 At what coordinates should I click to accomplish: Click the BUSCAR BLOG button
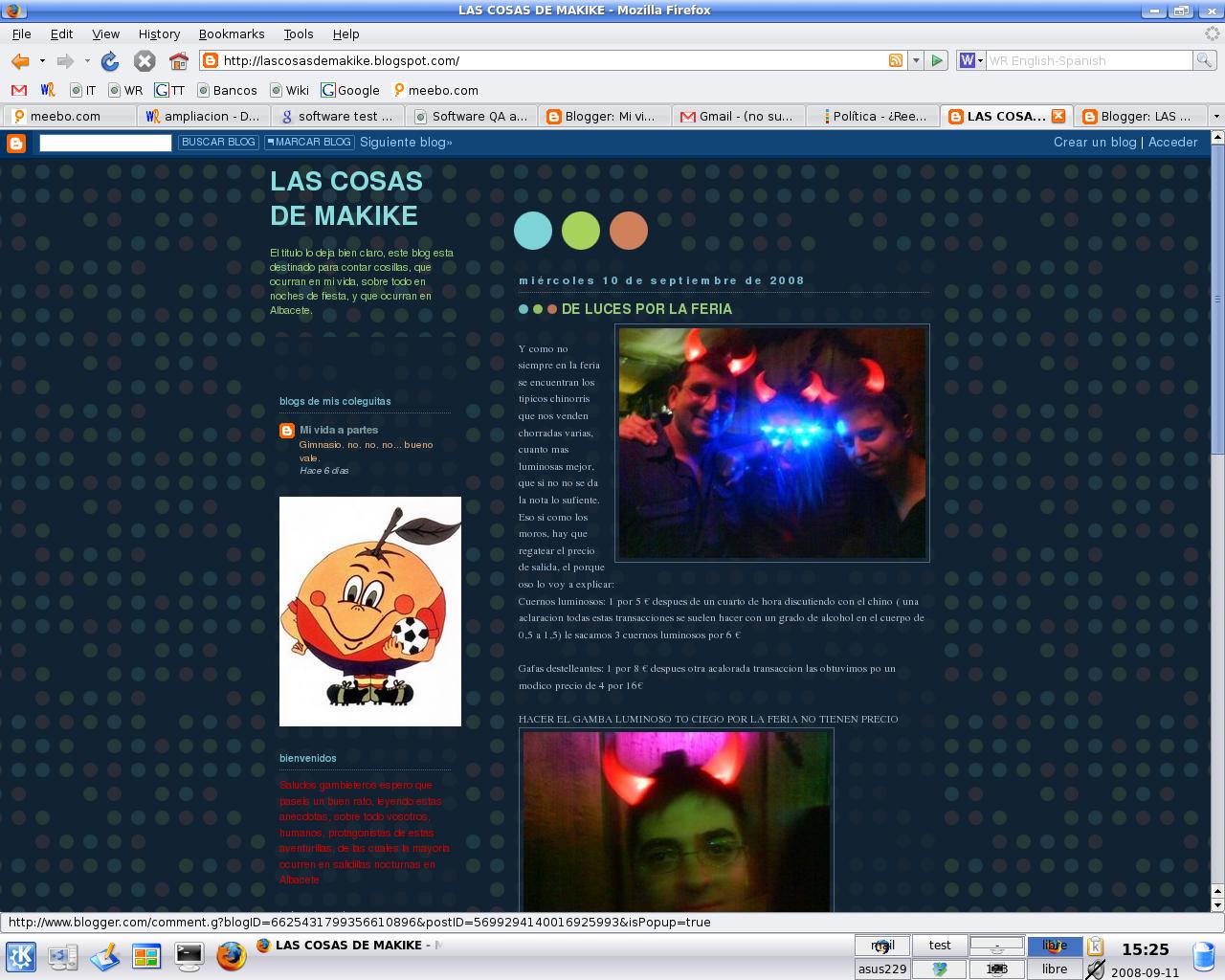[218, 142]
